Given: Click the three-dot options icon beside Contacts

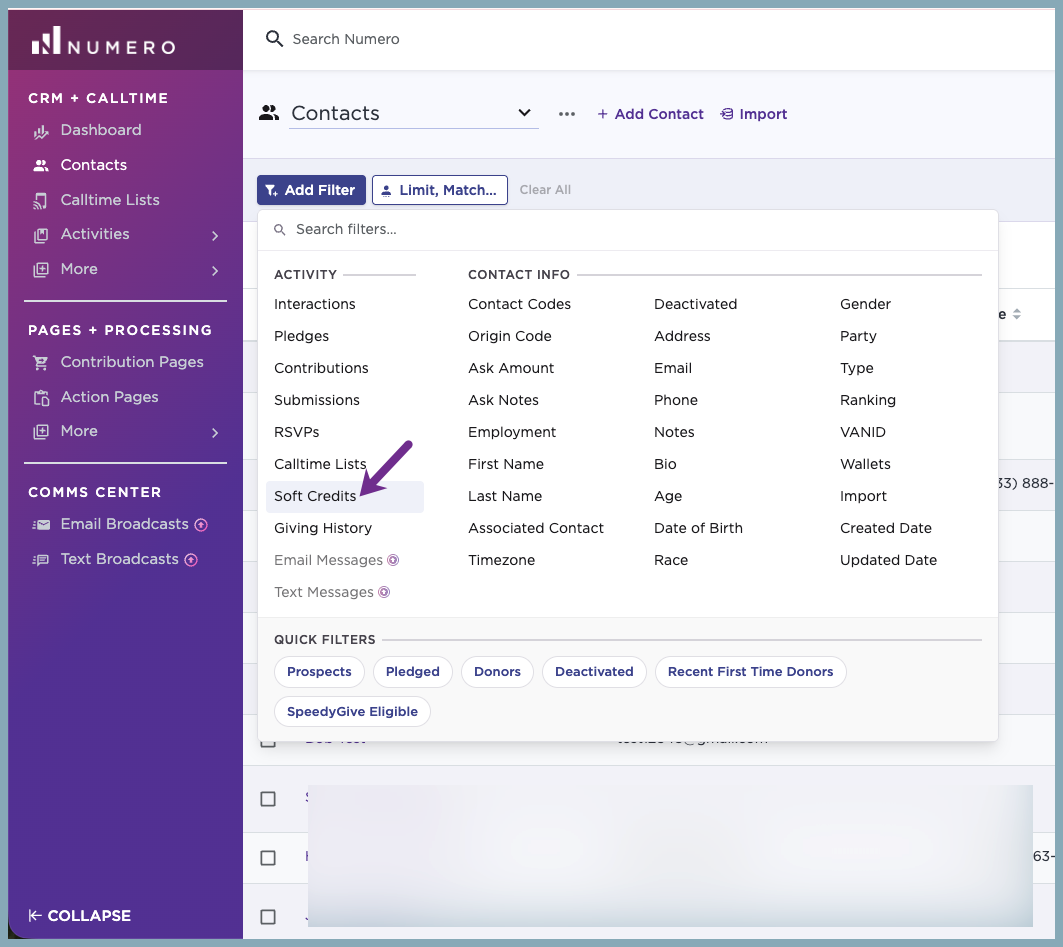Looking at the screenshot, I should (x=567, y=114).
